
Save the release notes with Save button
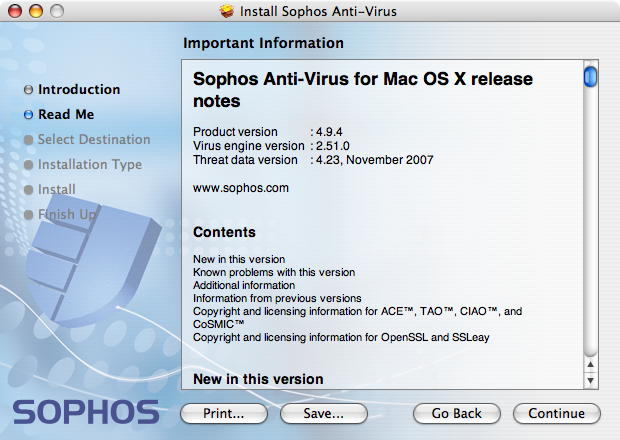[x=324, y=413]
